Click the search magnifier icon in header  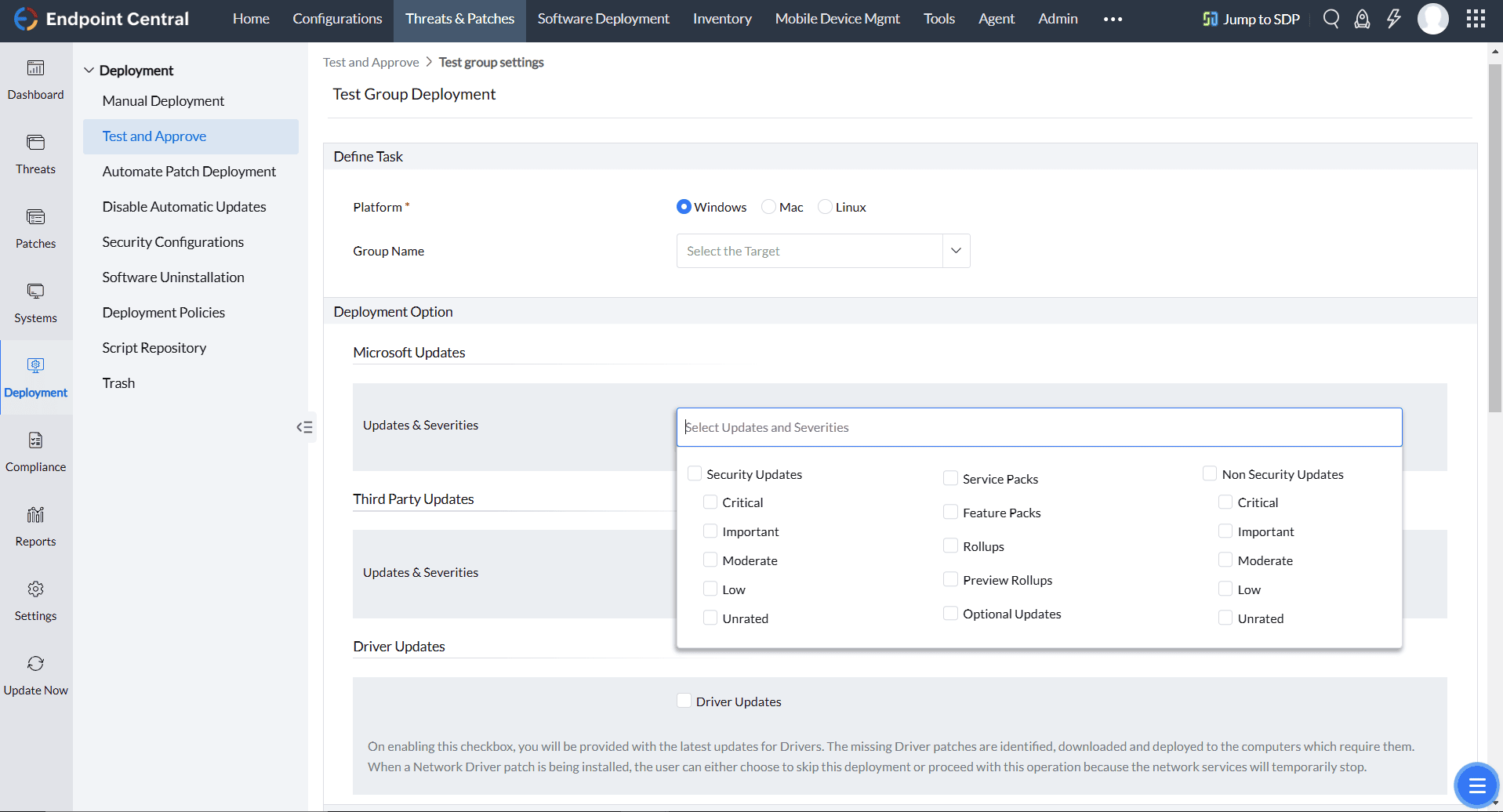pos(1331,19)
